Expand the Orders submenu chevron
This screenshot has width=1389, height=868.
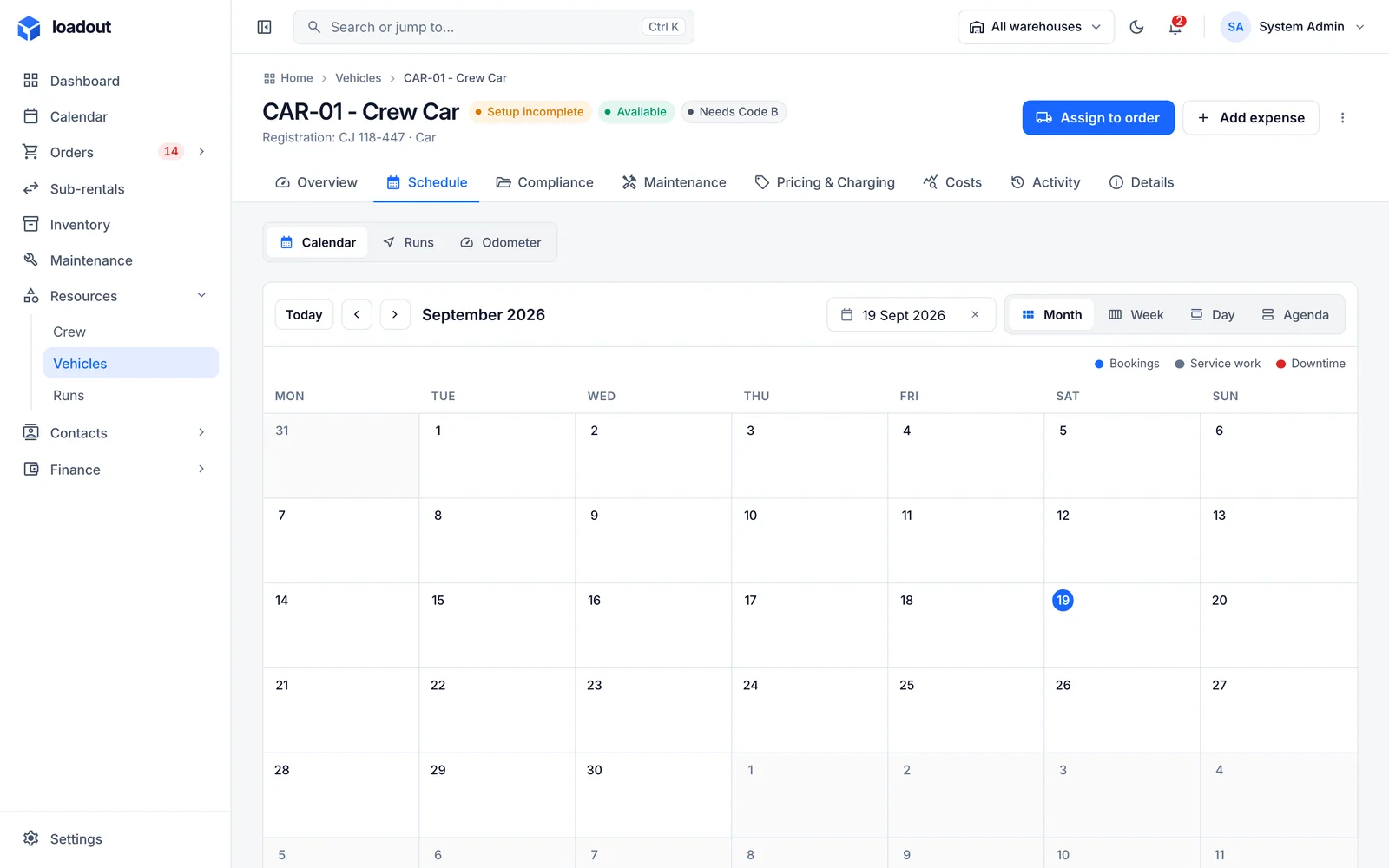pos(201,152)
